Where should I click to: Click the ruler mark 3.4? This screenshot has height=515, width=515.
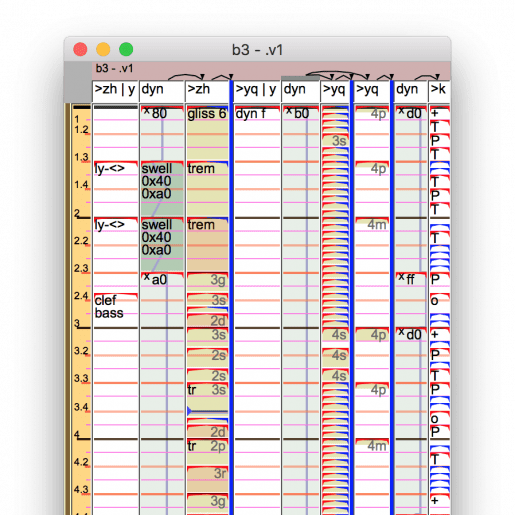81,407
